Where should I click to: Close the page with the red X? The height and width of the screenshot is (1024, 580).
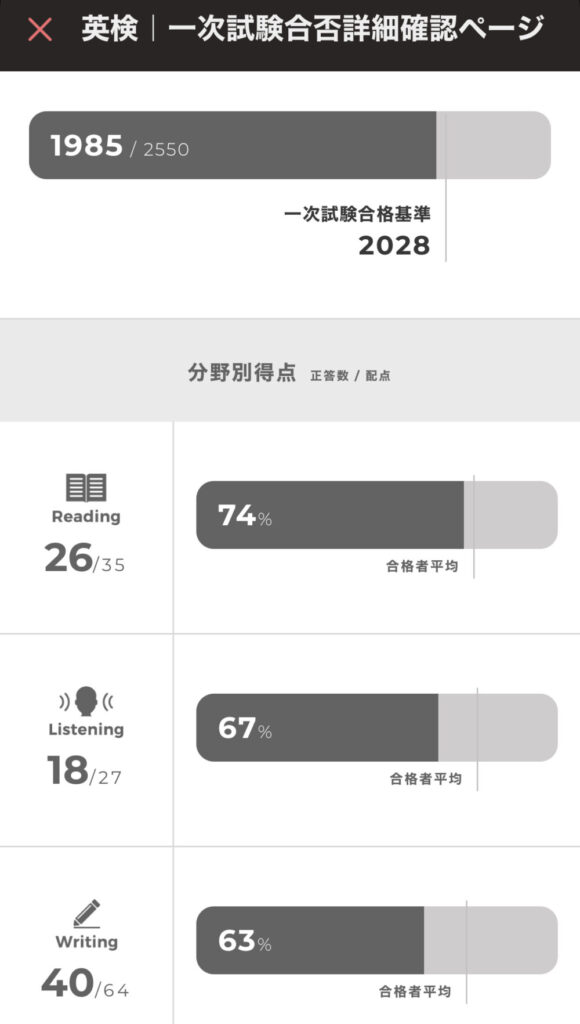[40, 30]
